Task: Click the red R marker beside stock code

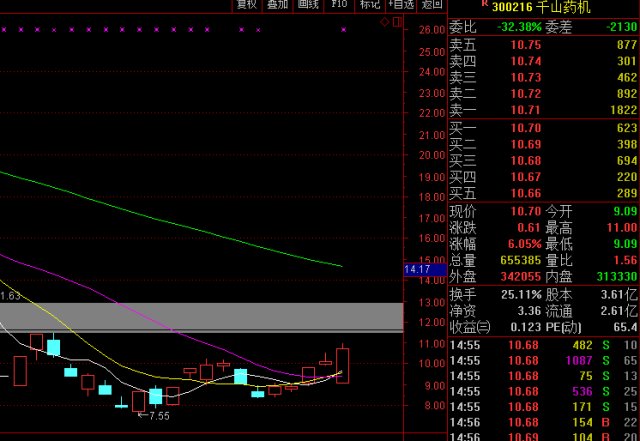Action: click(485, 3)
